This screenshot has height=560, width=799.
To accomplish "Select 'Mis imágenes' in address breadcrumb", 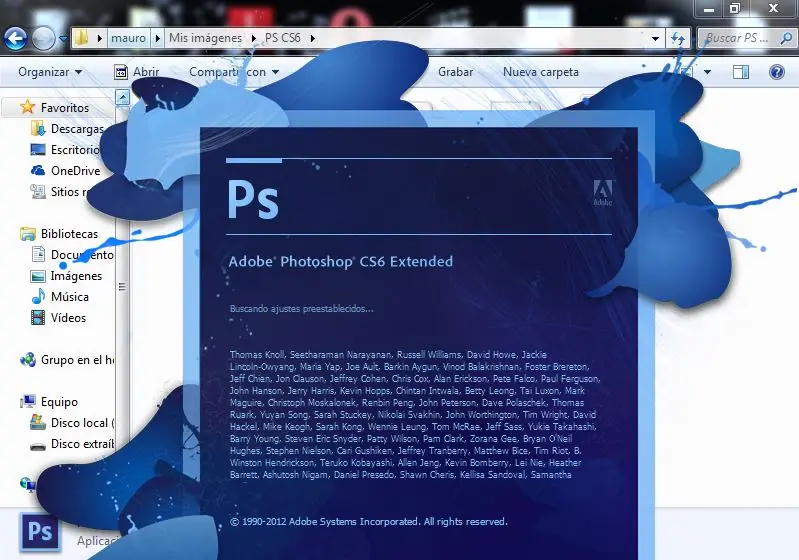I will (x=205, y=38).
